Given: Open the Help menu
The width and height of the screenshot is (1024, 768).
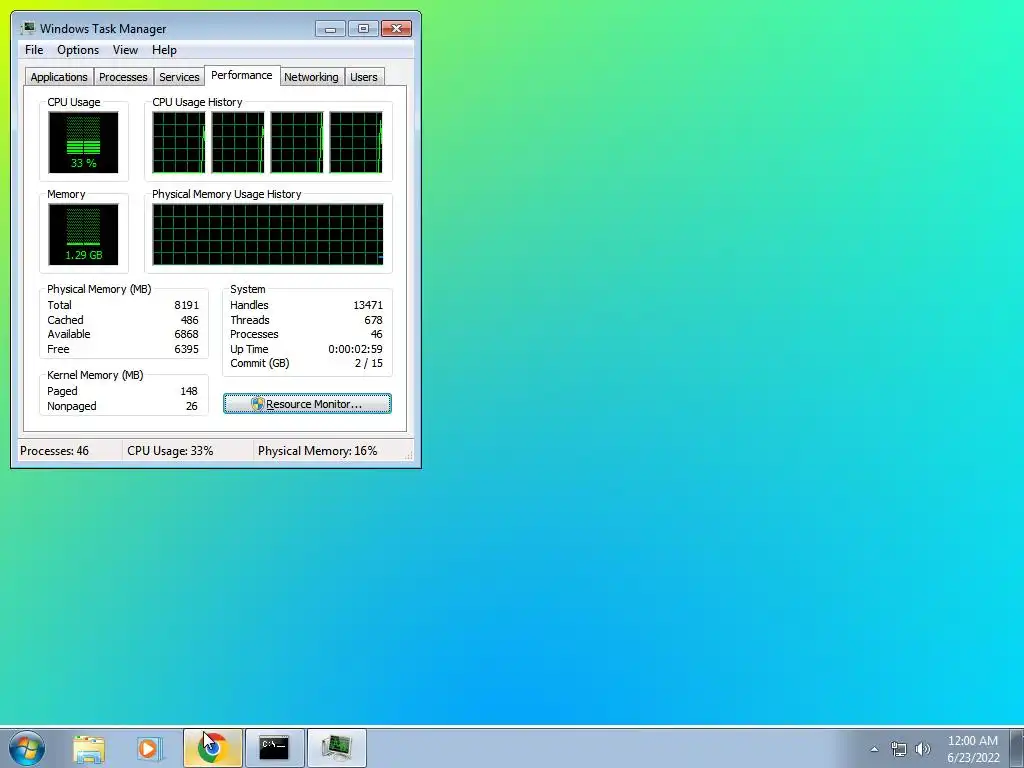Looking at the screenshot, I should tap(164, 50).
